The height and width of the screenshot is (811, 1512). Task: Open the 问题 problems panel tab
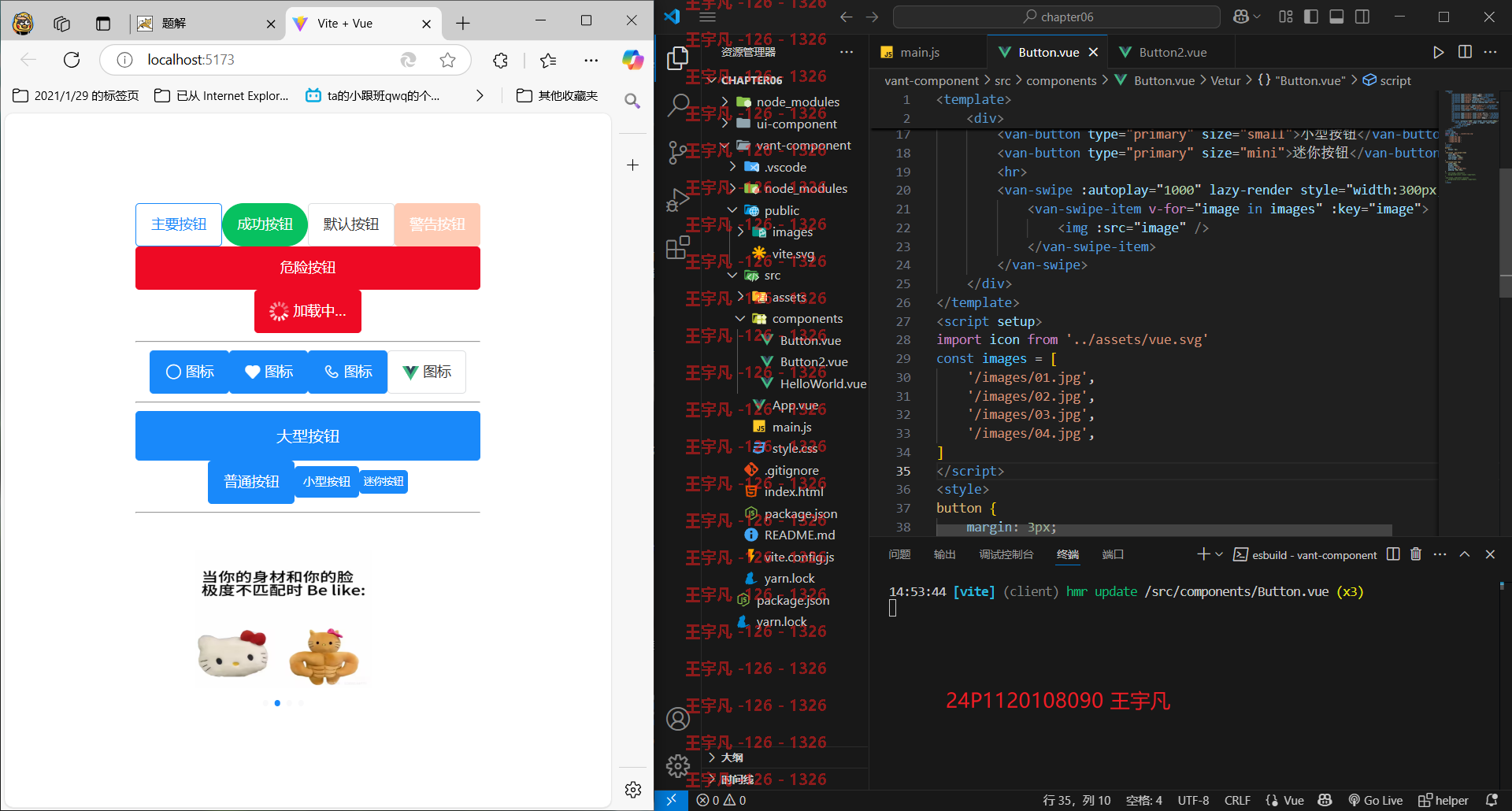coord(899,554)
